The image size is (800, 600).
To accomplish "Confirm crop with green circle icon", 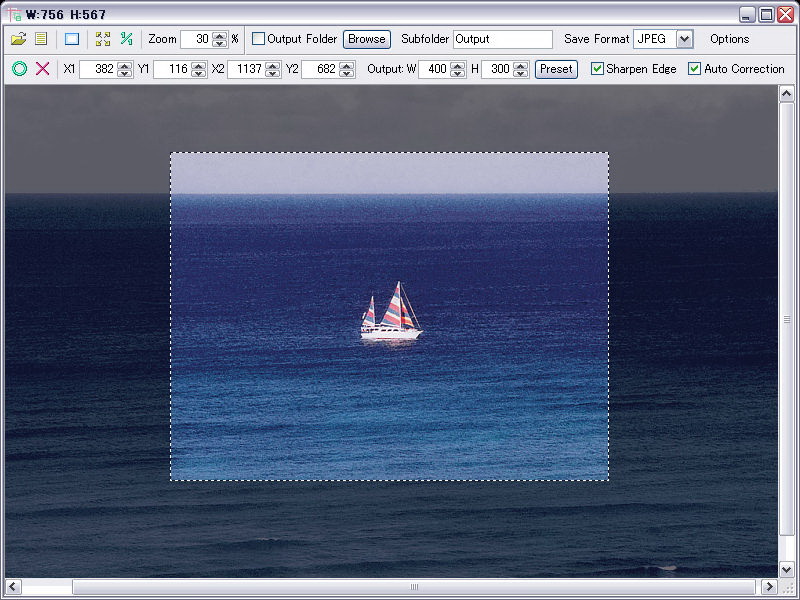I will tap(19, 69).
